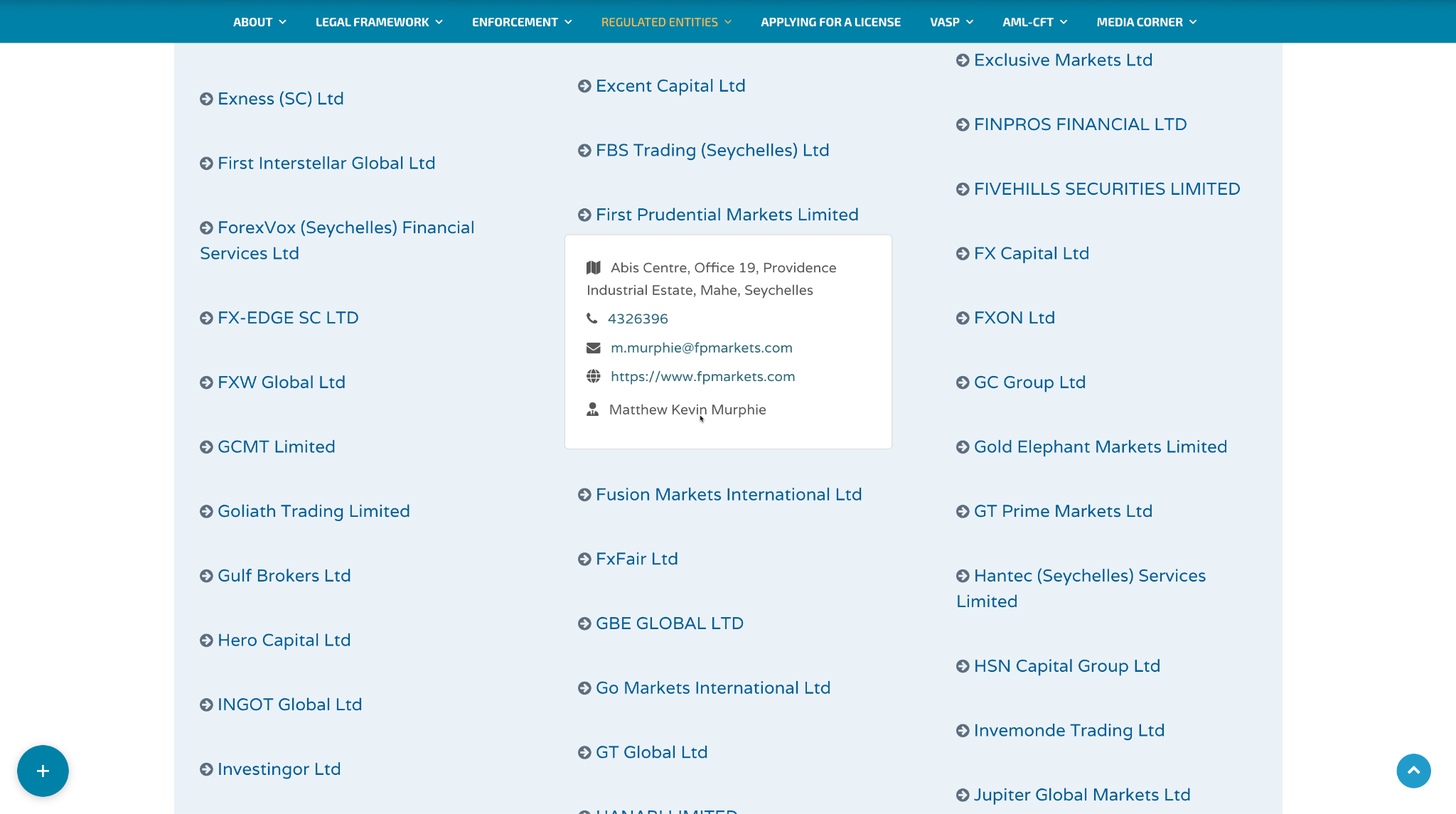Open the Gulf Brokers Ltd link
Image resolution: width=1456 pixels, height=814 pixels.
click(284, 575)
